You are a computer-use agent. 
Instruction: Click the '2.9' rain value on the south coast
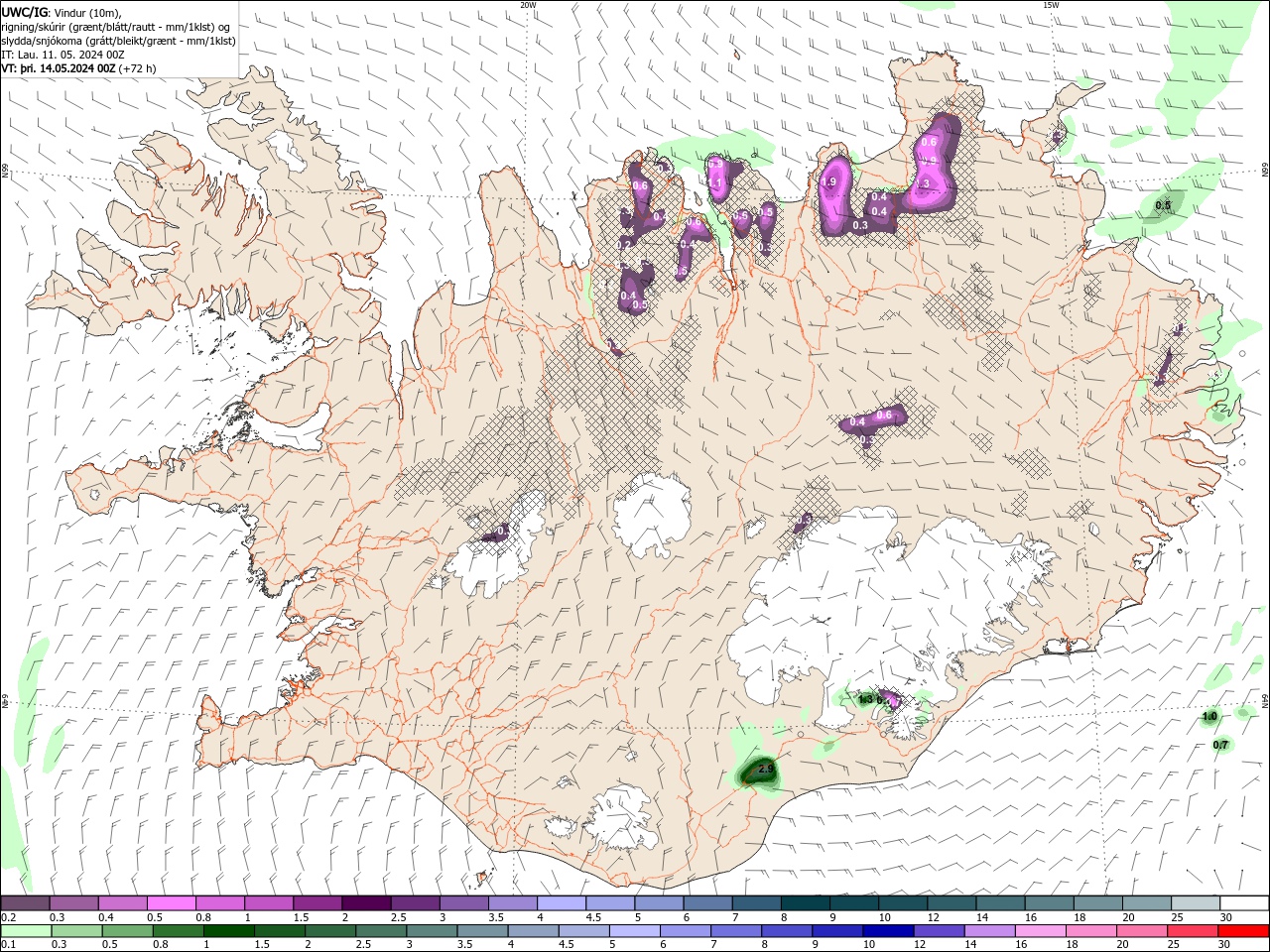[x=765, y=769]
